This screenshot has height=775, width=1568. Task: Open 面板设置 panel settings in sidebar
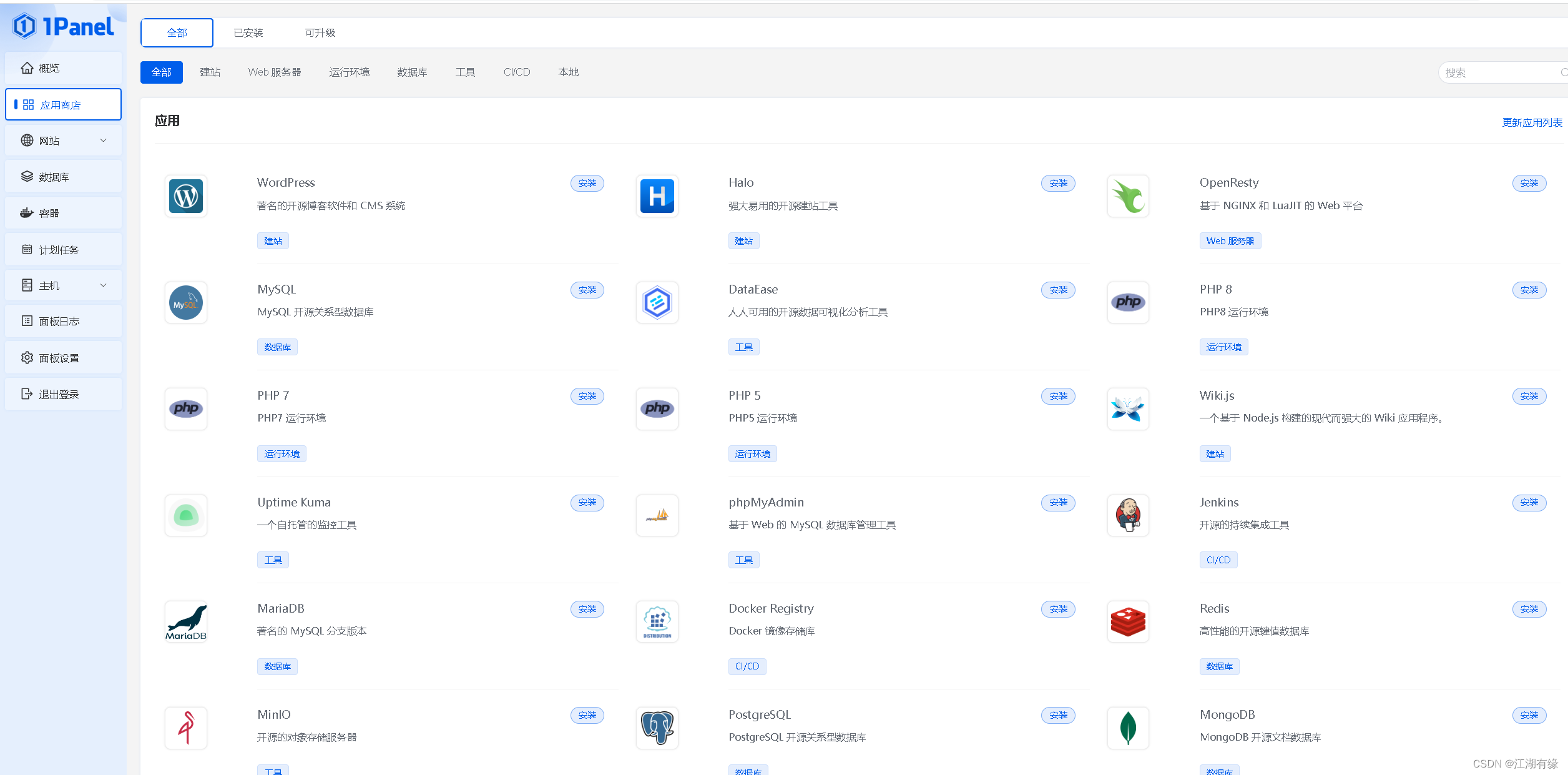coord(63,358)
